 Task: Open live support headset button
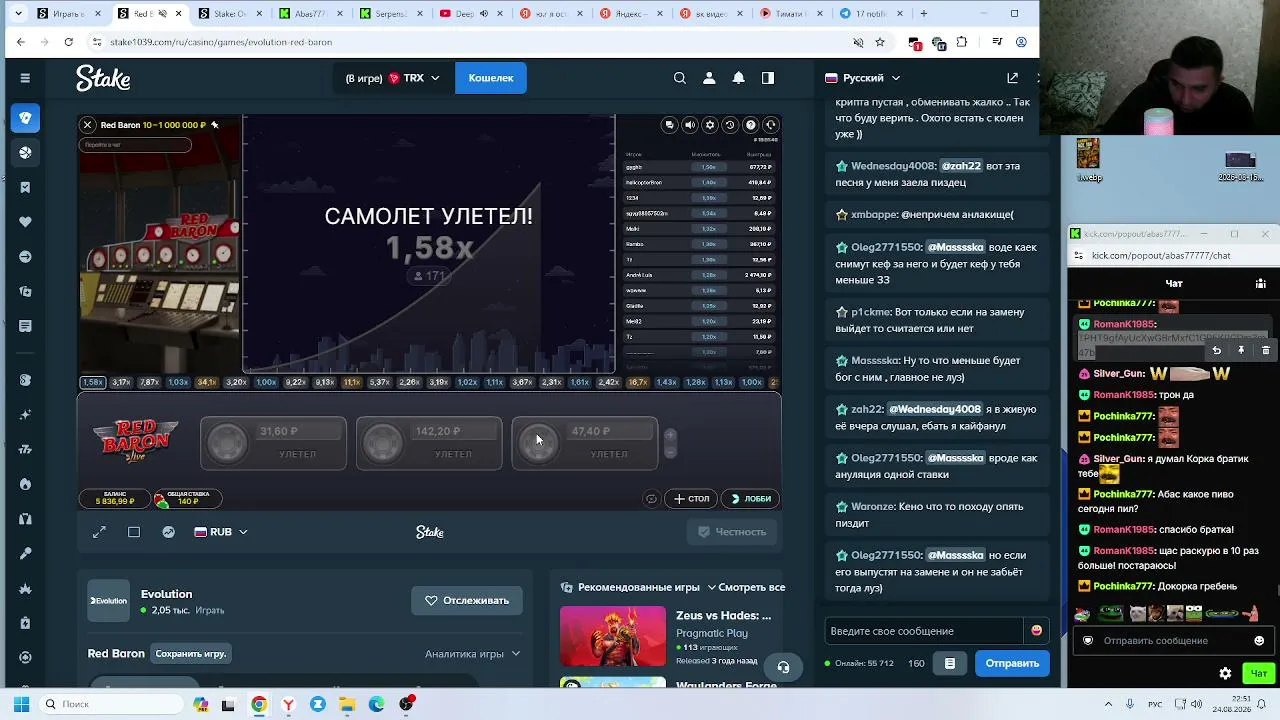click(784, 667)
